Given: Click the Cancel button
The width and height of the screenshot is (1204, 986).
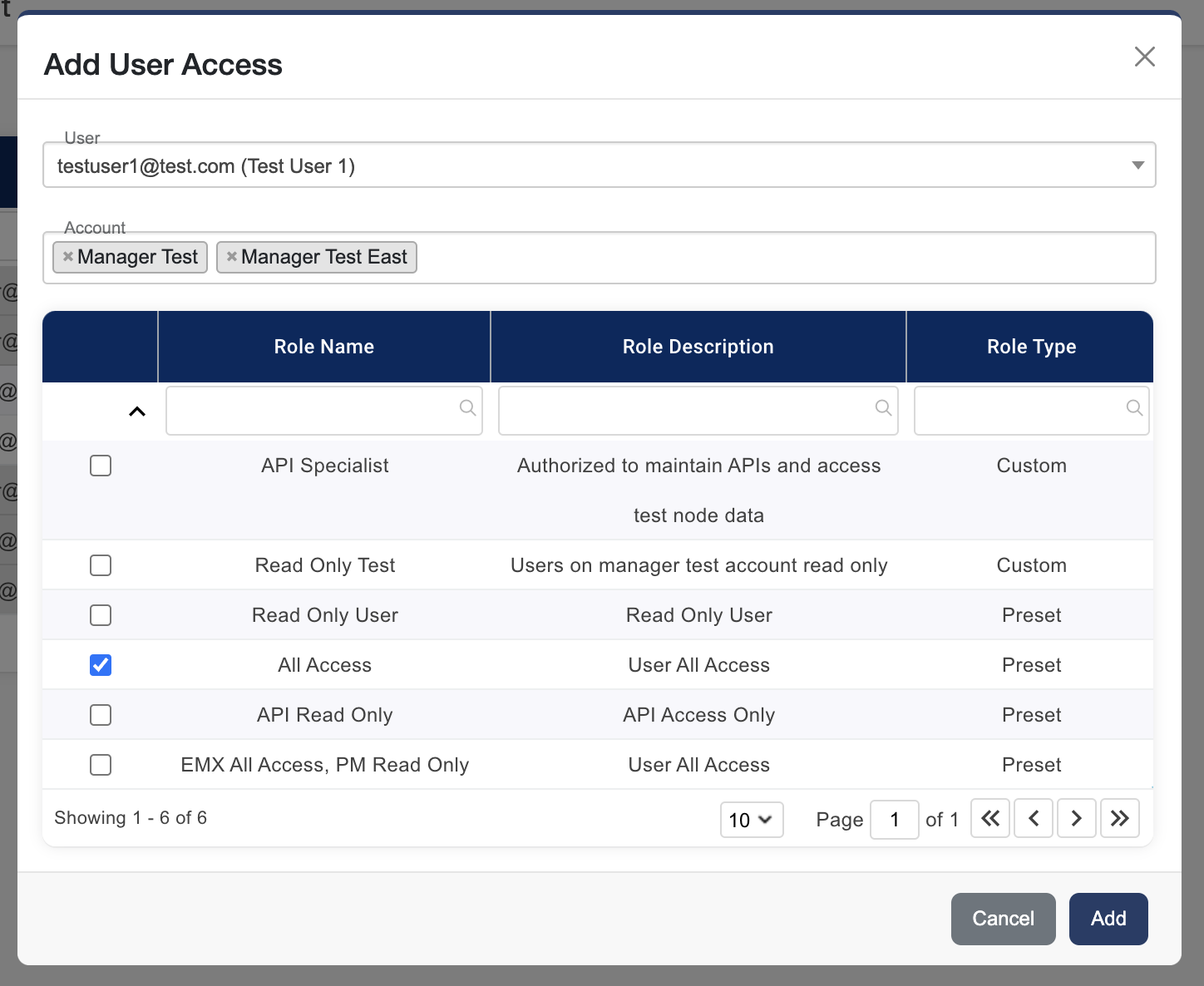Looking at the screenshot, I should 1003,919.
